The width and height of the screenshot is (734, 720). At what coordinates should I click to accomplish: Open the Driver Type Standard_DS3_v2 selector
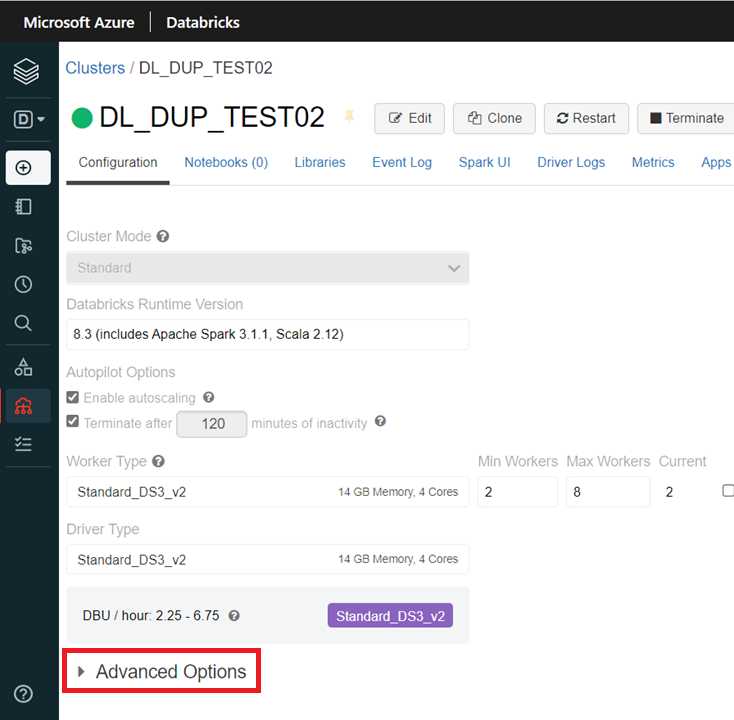(268, 559)
